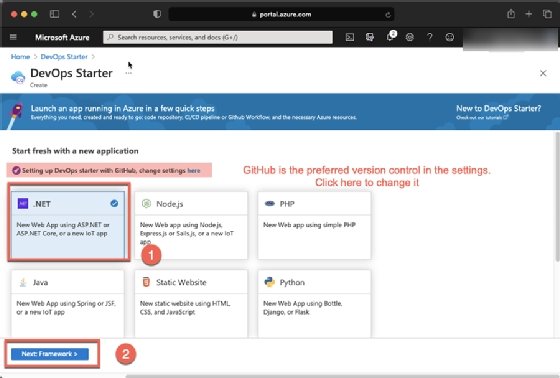Image resolution: width=560 pixels, height=378 pixels.
Task: Open 'Check out our tutorials' link
Action: pyautogui.click(x=482, y=118)
